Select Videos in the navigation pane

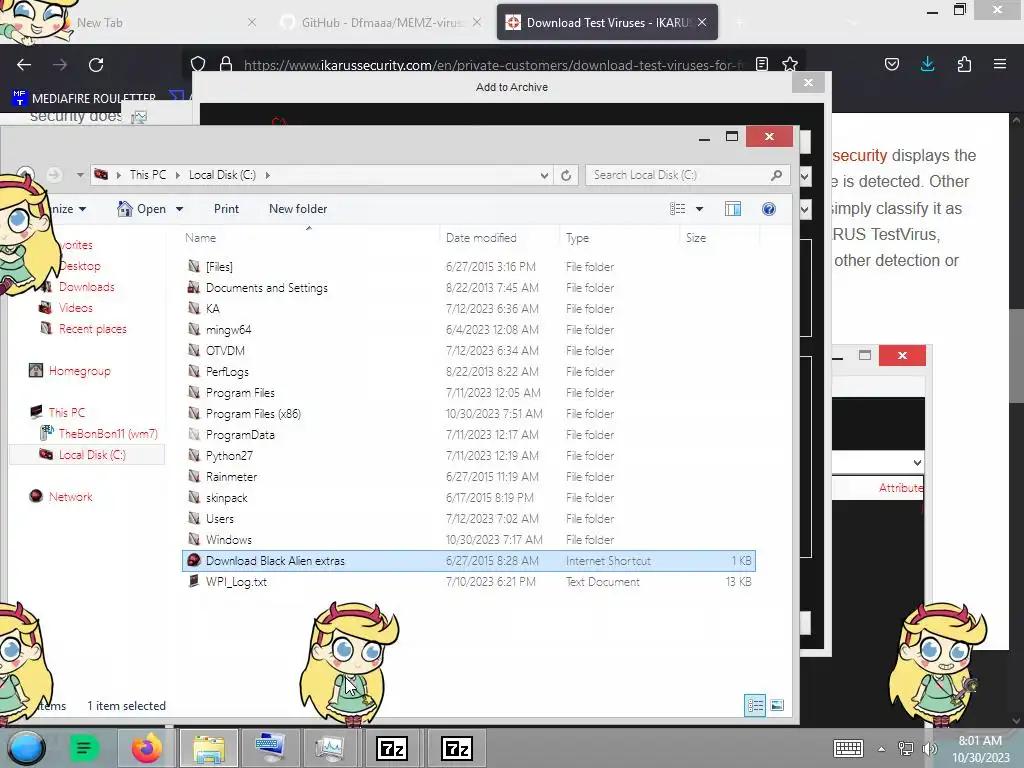point(75,308)
